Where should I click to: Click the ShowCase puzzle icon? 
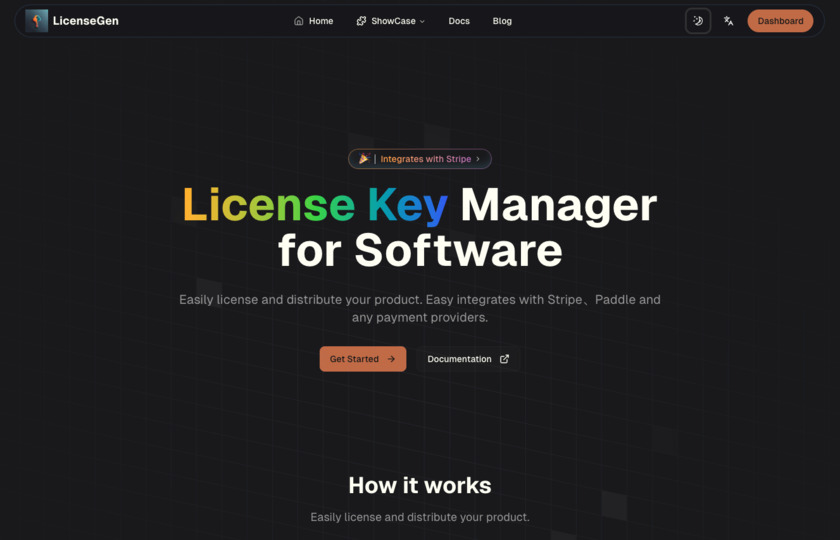[x=361, y=21]
